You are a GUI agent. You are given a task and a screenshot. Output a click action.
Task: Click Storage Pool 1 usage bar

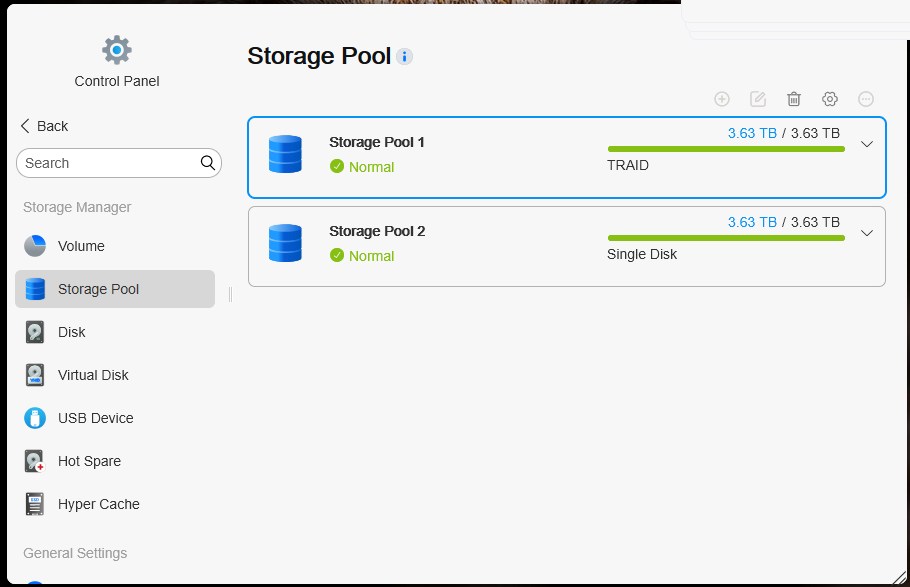point(726,149)
